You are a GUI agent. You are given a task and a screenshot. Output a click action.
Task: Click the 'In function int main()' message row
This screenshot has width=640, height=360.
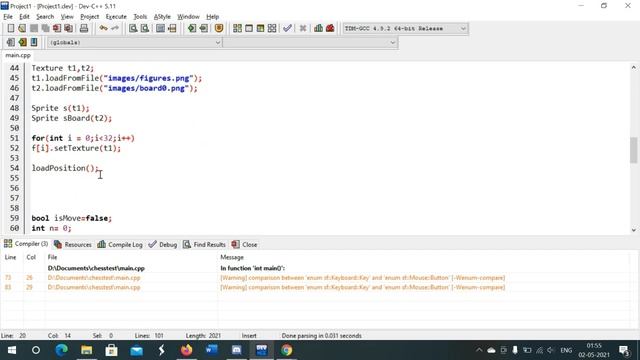coord(252,268)
